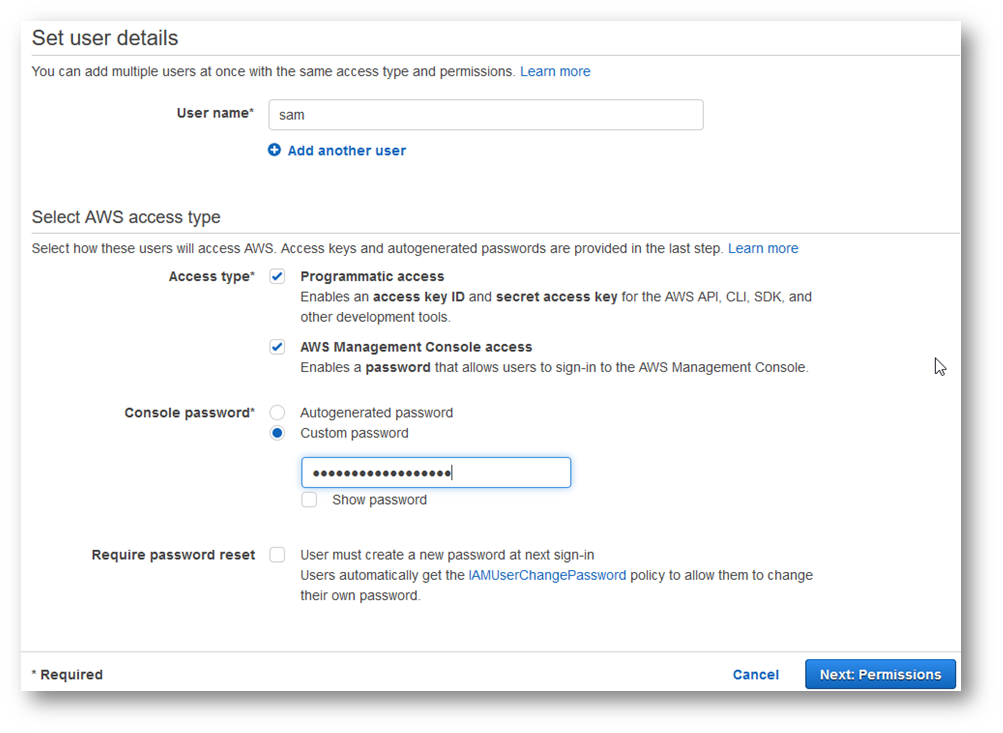Enable the Show password checkbox
The image size is (1003, 733).
(x=310, y=500)
